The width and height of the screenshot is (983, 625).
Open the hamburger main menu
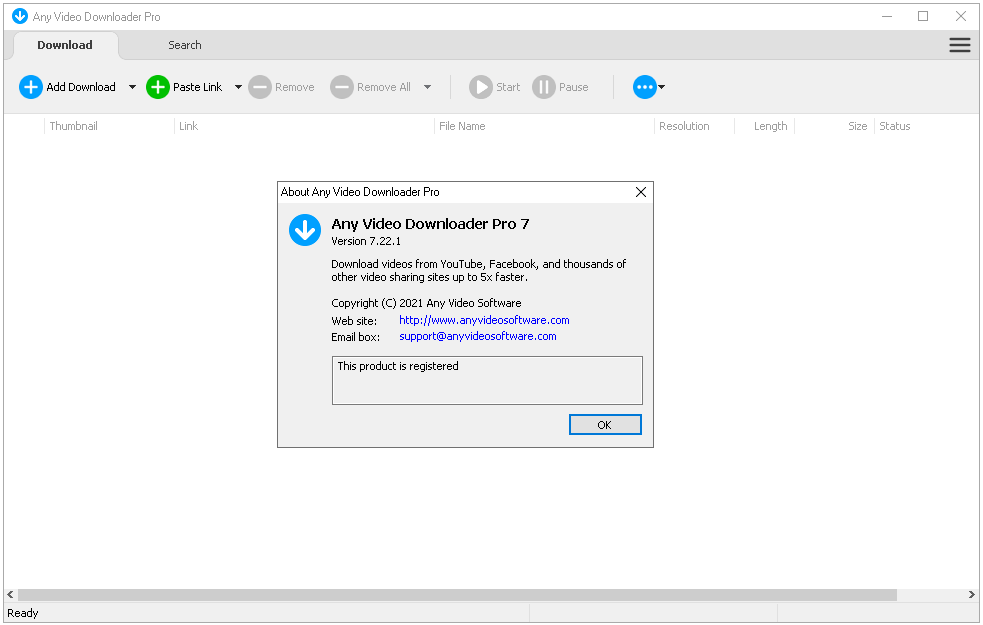959,45
